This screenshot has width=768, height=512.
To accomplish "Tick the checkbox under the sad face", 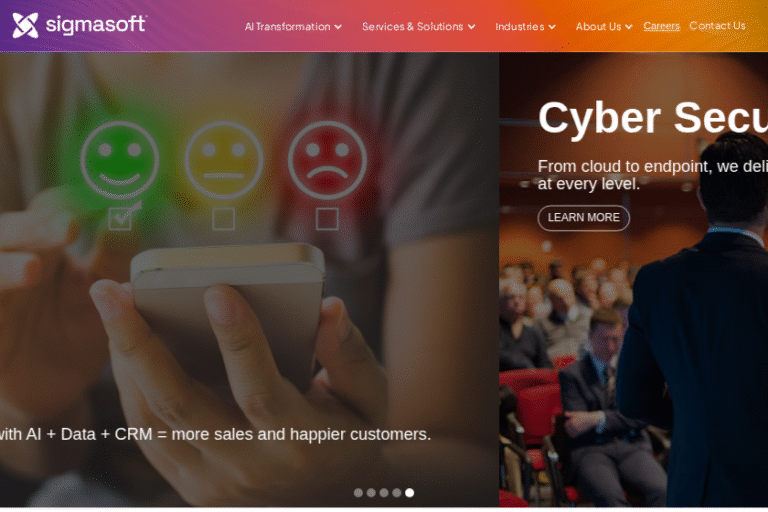I will tap(327, 219).
